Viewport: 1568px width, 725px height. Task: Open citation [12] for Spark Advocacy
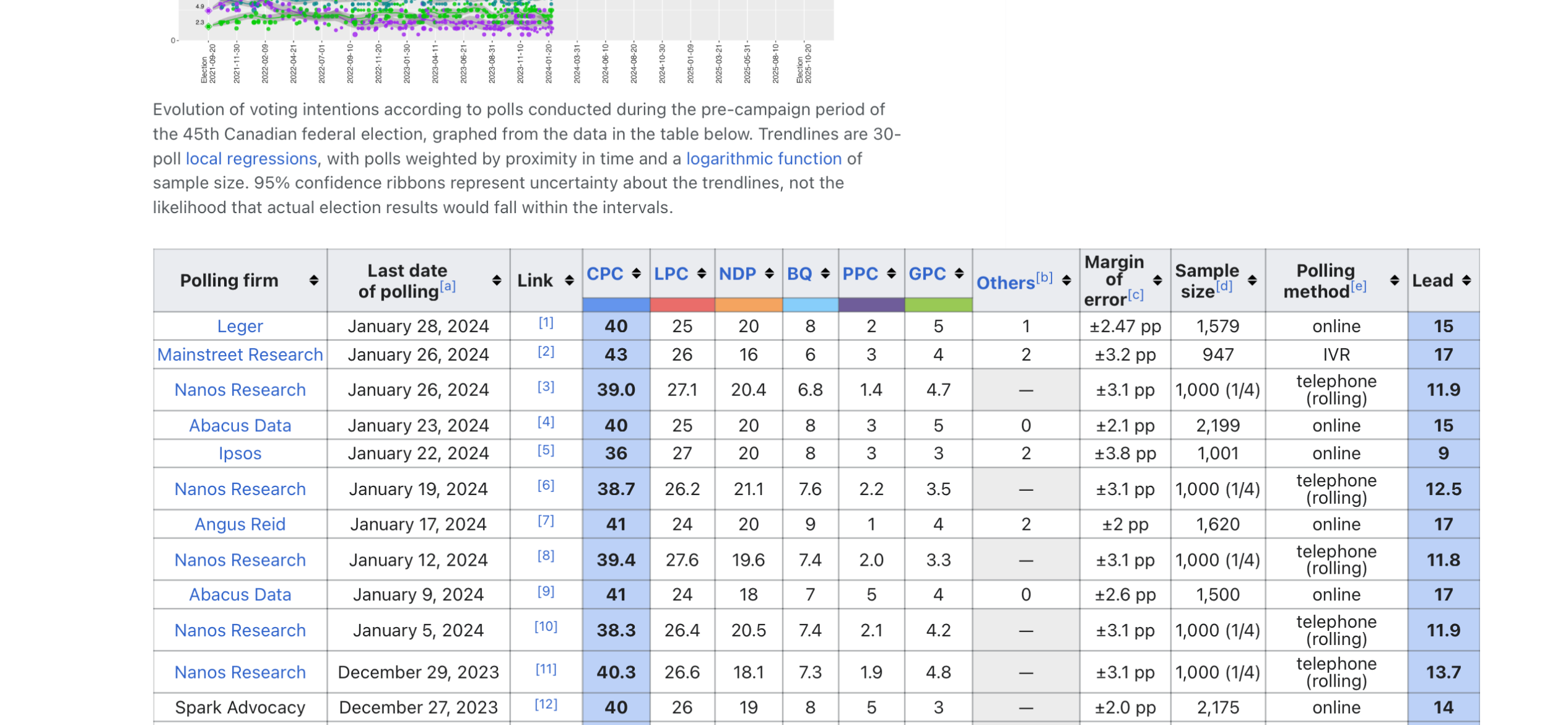(x=546, y=705)
